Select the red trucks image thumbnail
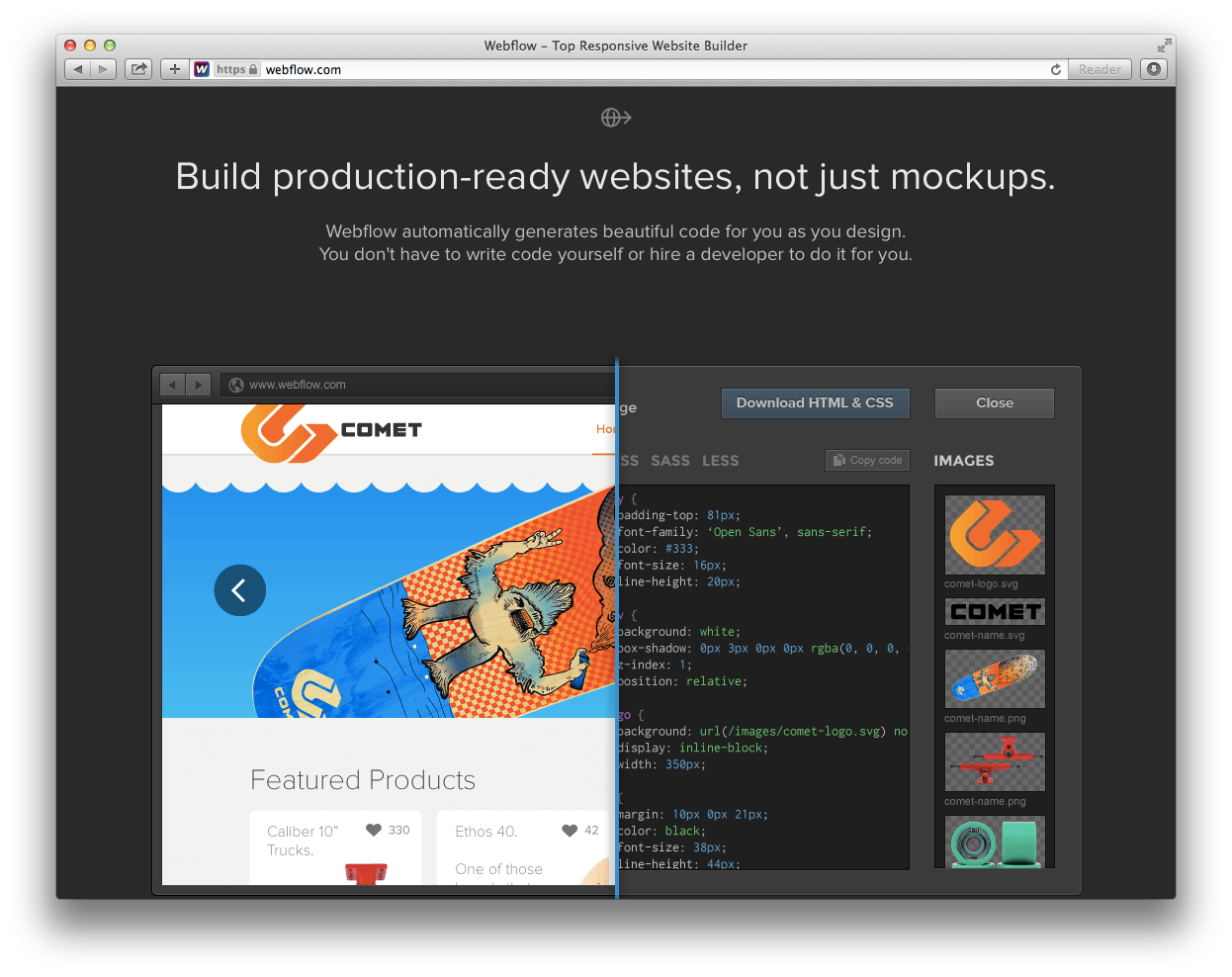This screenshot has height=977, width=1232. 995,761
